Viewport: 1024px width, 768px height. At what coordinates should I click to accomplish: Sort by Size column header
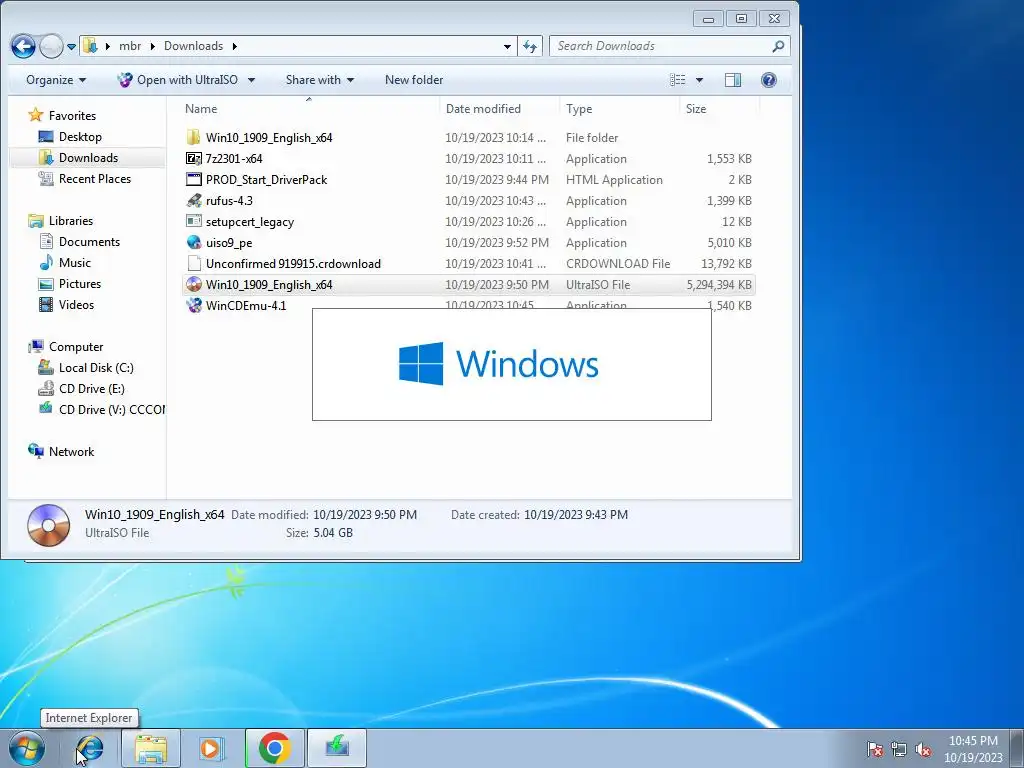coord(696,108)
